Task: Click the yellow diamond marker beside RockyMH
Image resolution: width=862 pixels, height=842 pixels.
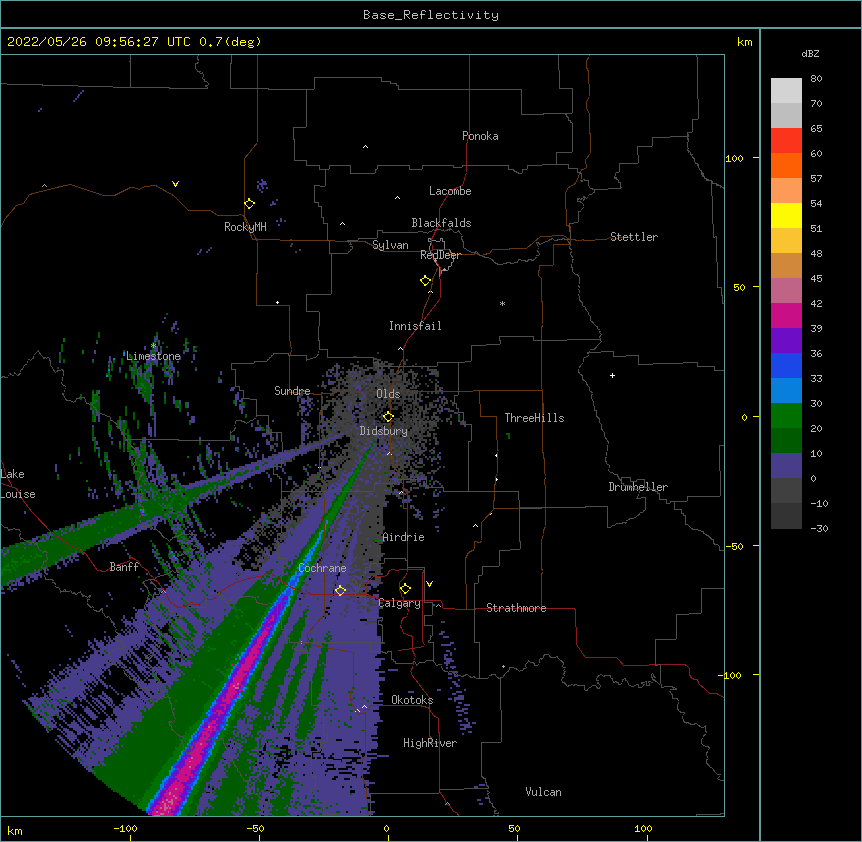Action: (x=249, y=204)
